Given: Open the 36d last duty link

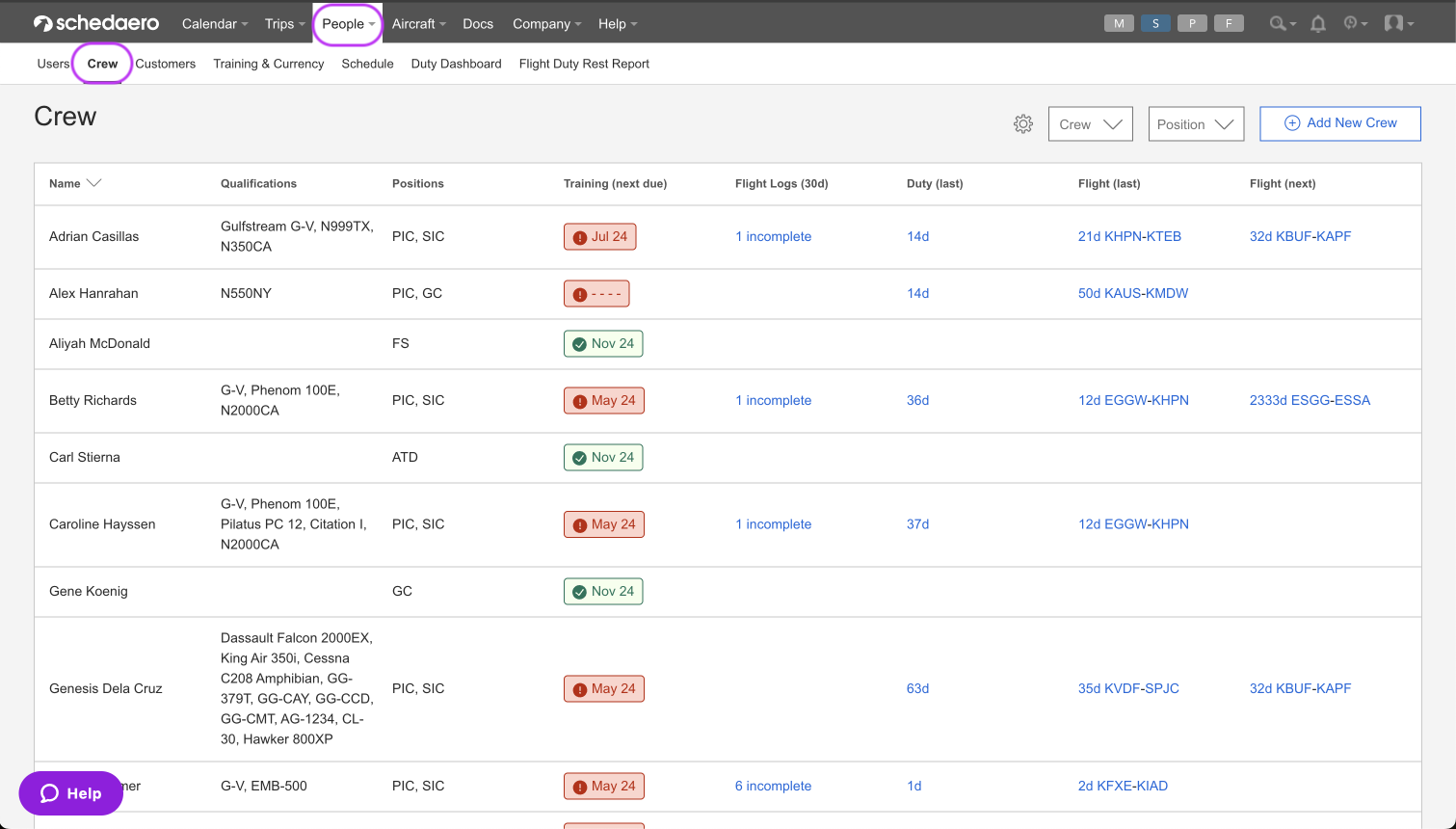Looking at the screenshot, I should [918, 400].
